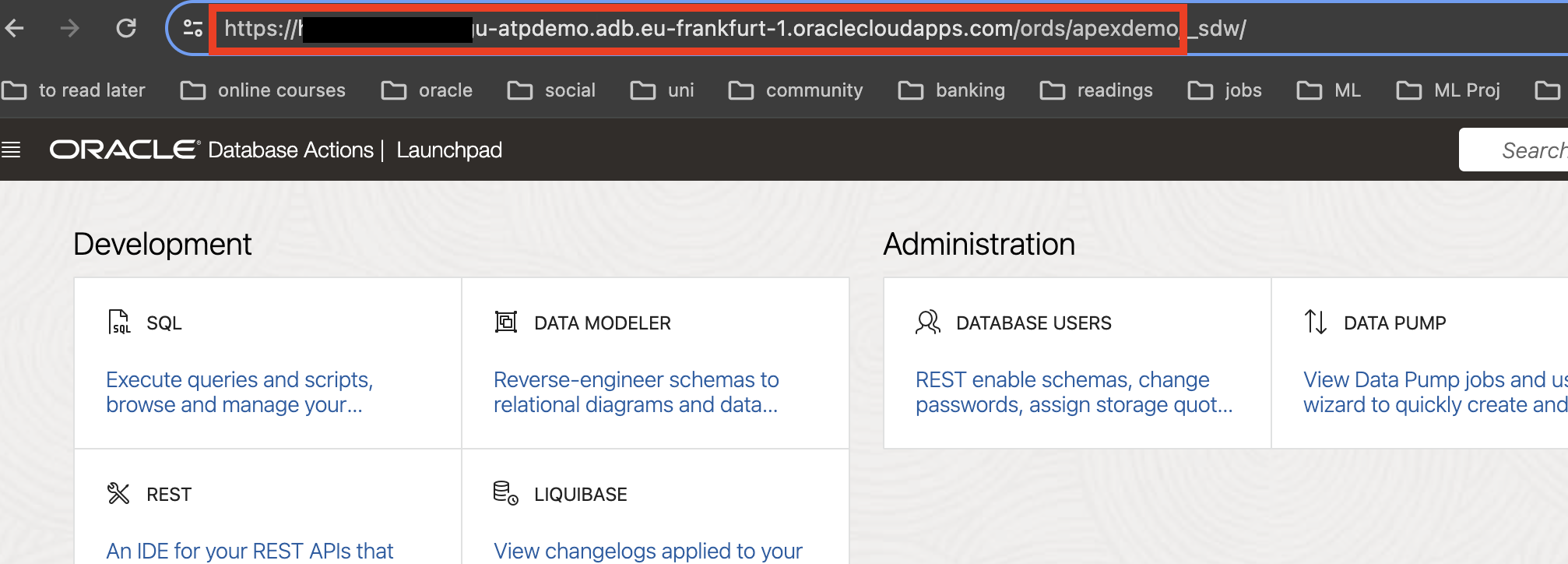Image resolution: width=1568 pixels, height=564 pixels.
Task: Open the 'ML Proj' bookmarks folder
Action: click(x=1448, y=90)
